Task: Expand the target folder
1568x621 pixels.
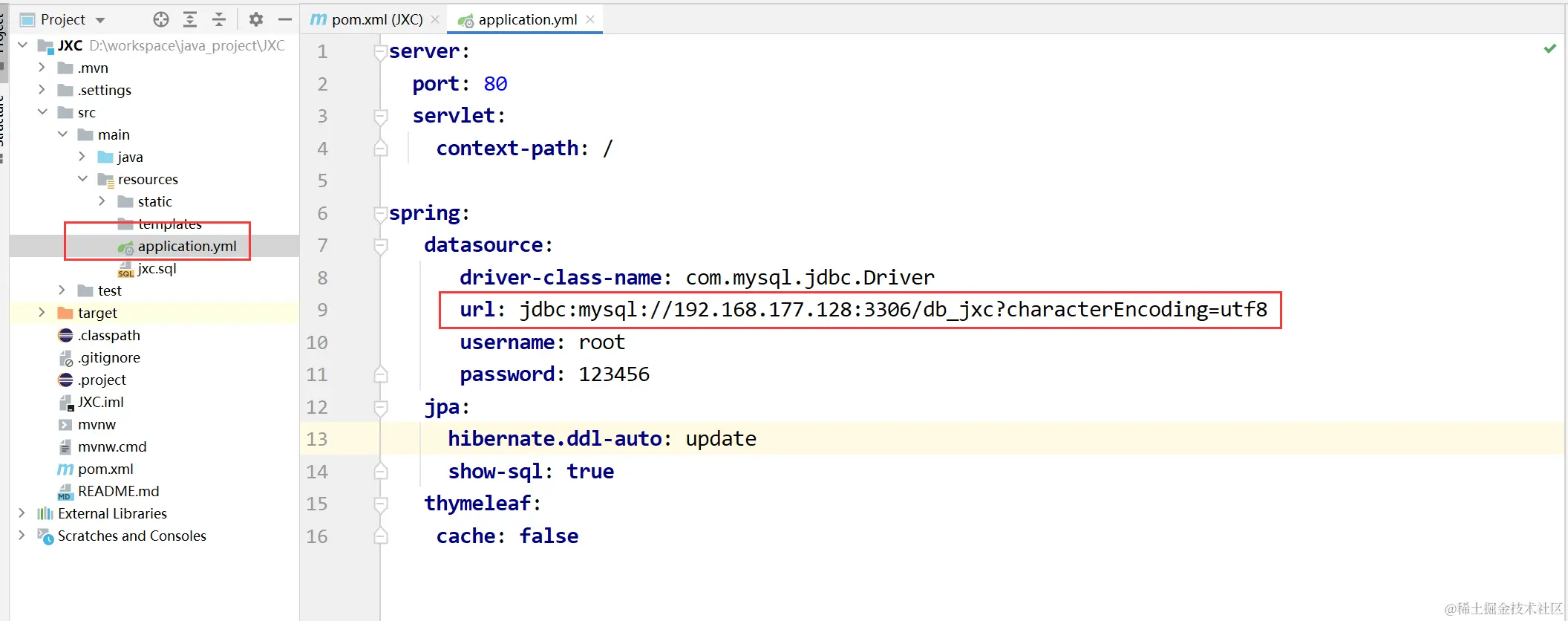Action: [x=42, y=313]
